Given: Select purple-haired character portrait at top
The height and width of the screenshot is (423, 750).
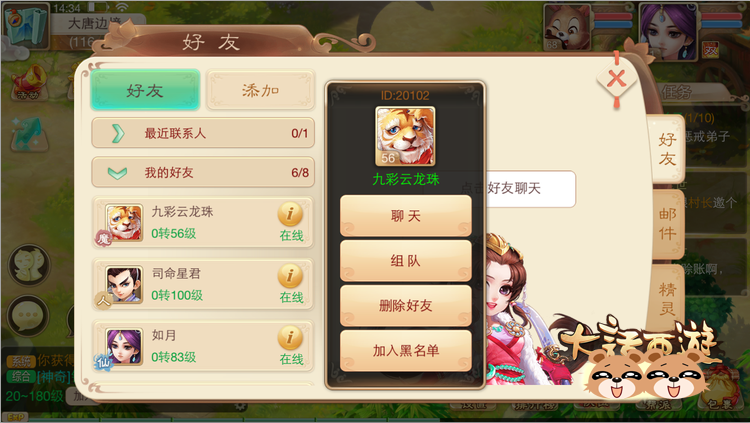Looking at the screenshot, I should click(x=668, y=27).
